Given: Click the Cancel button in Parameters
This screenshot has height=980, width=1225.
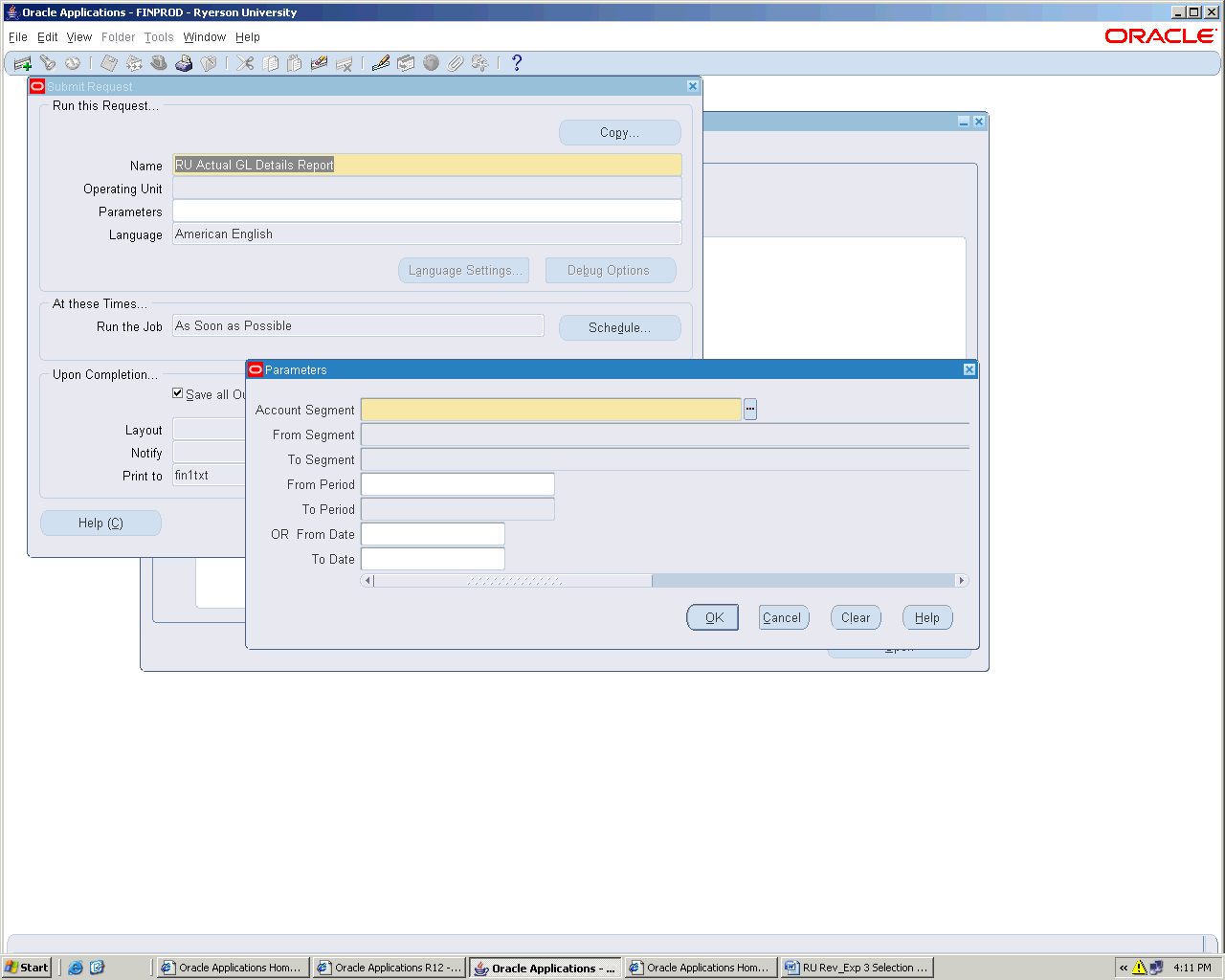Looking at the screenshot, I should click(784, 618).
